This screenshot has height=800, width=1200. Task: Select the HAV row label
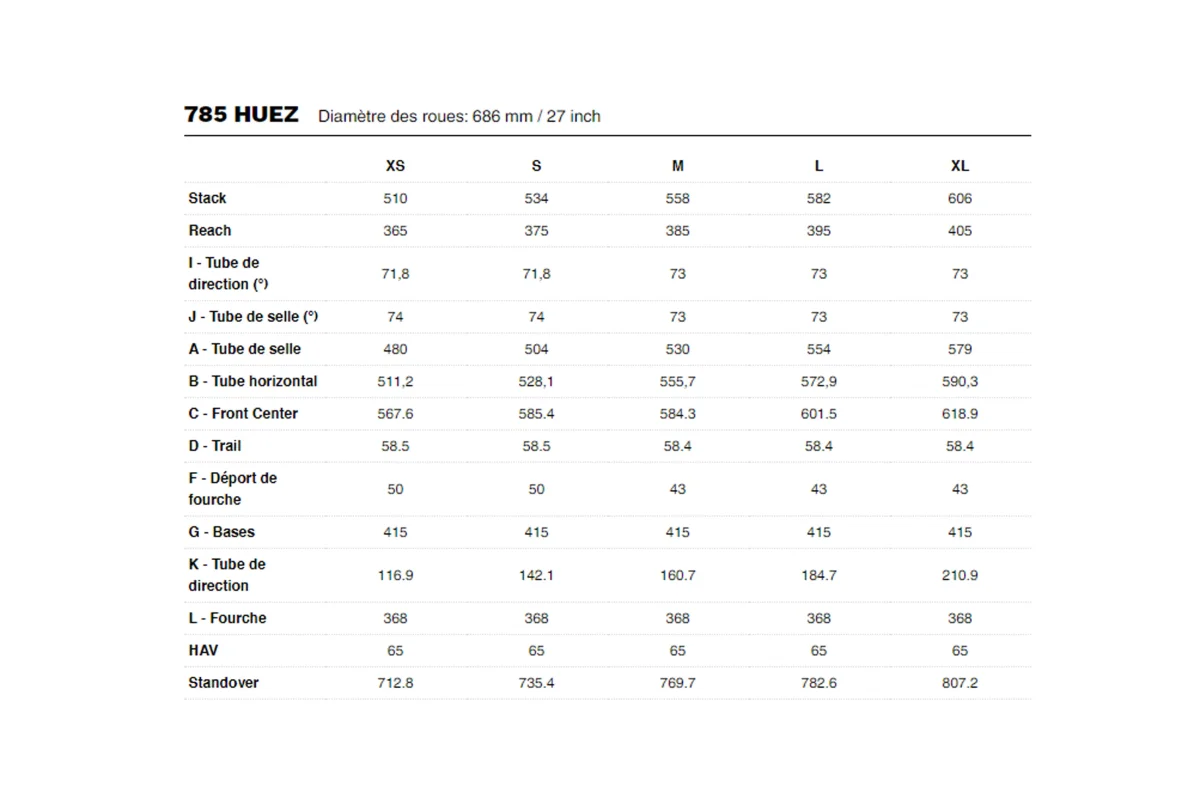[x=203, y=650]
